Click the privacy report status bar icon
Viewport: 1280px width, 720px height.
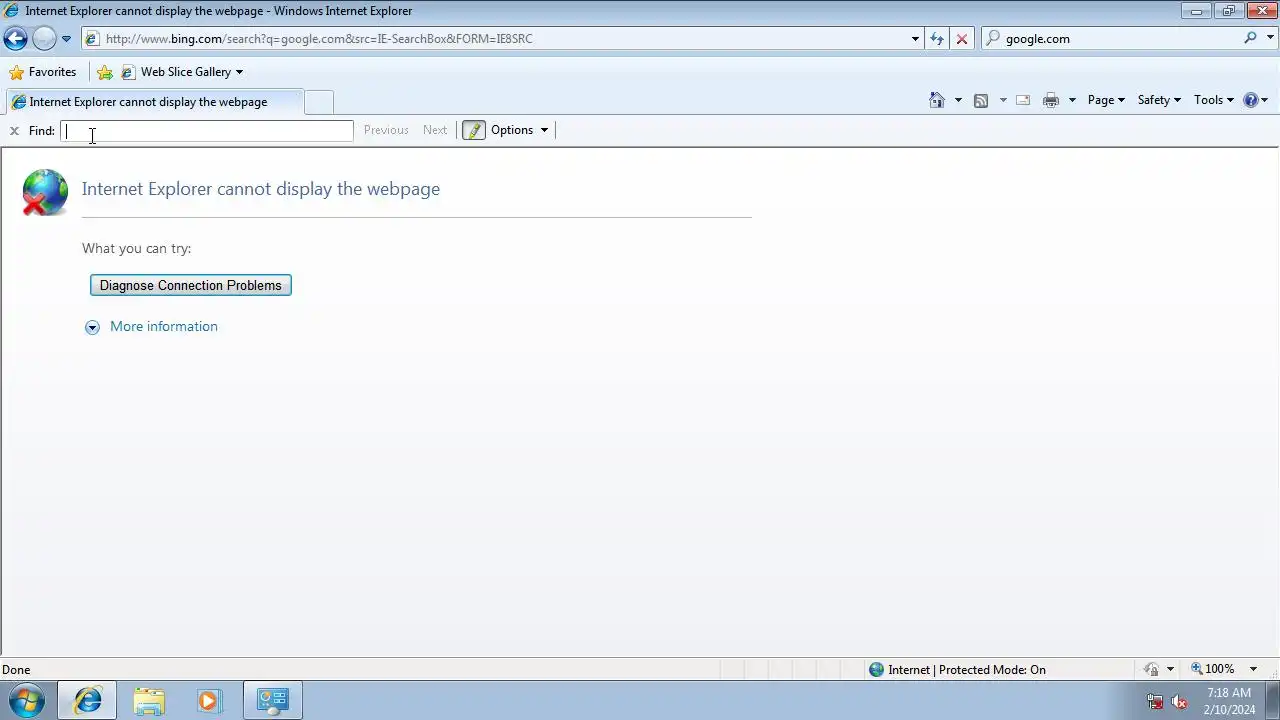(x=1151, y=670)
